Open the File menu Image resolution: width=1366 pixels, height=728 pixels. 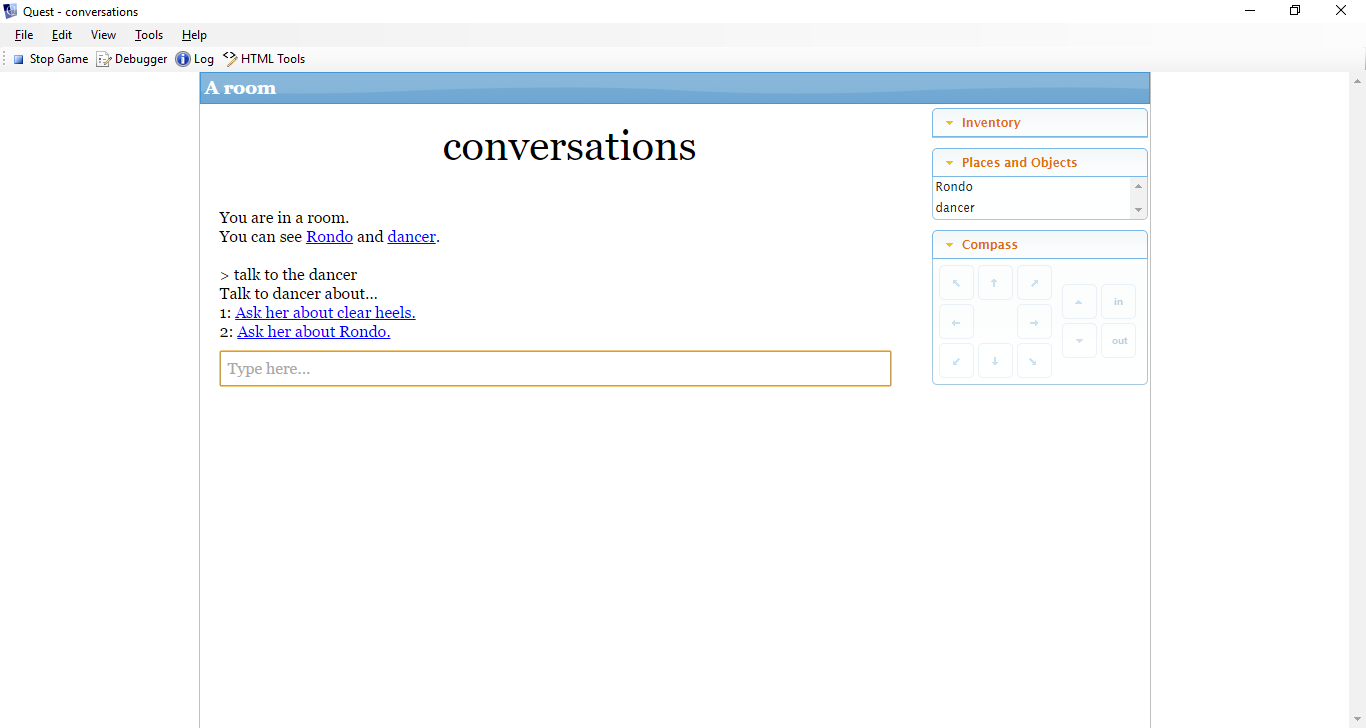point(24,35)
